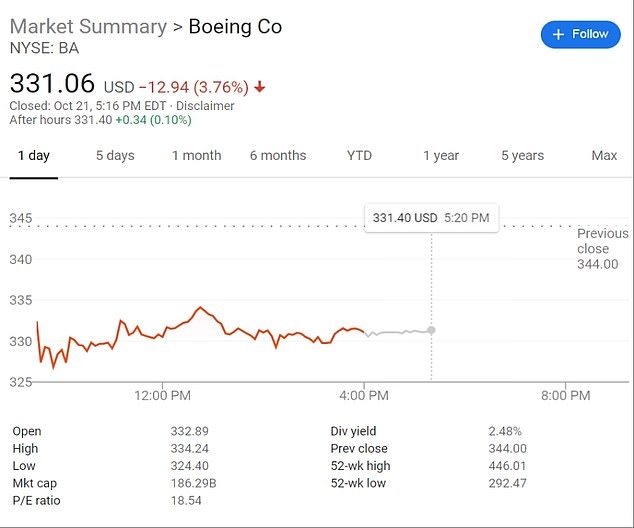Show the 6 months chart
This screenshot has width=634, height=528.
point(278,156)
